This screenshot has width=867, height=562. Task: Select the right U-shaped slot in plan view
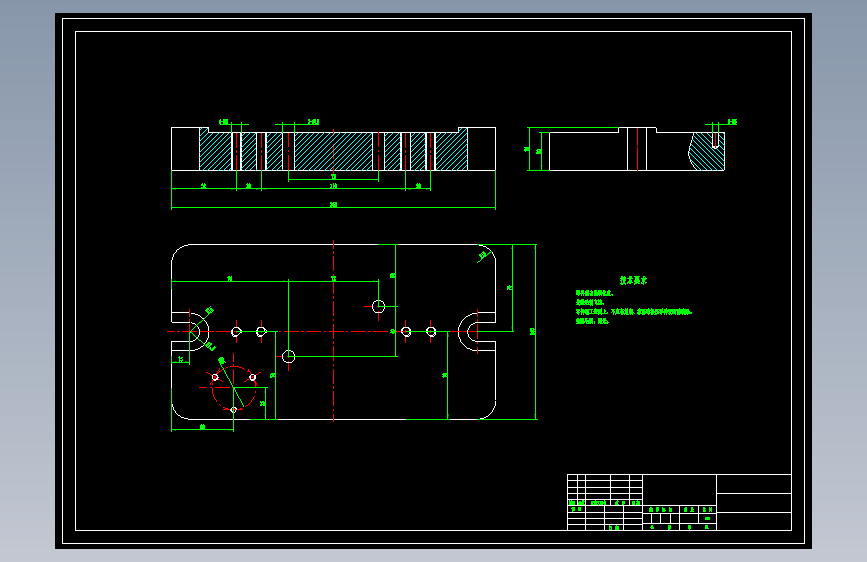477,331
